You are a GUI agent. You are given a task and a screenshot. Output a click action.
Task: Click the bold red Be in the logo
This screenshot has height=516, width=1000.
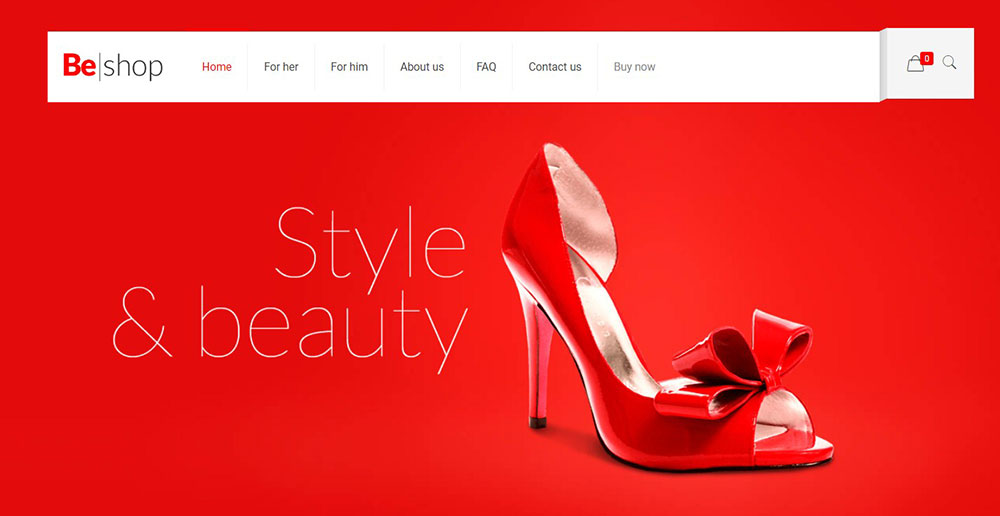[79, 67]
